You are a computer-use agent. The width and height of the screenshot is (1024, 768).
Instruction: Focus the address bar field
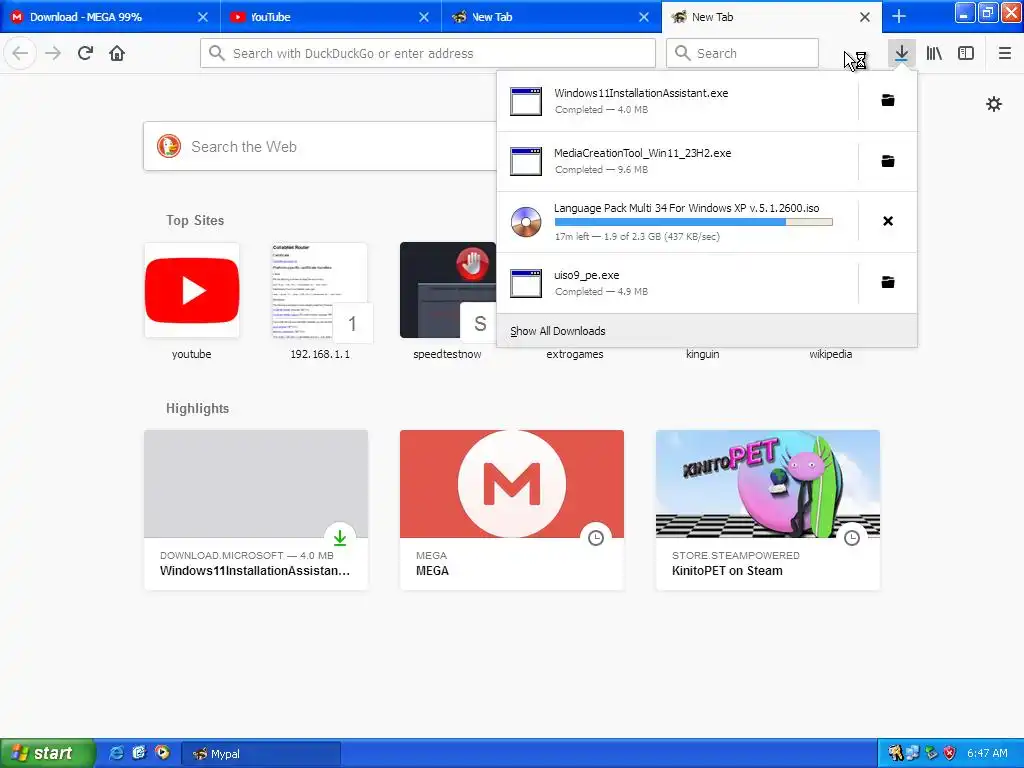click(428, 53)
